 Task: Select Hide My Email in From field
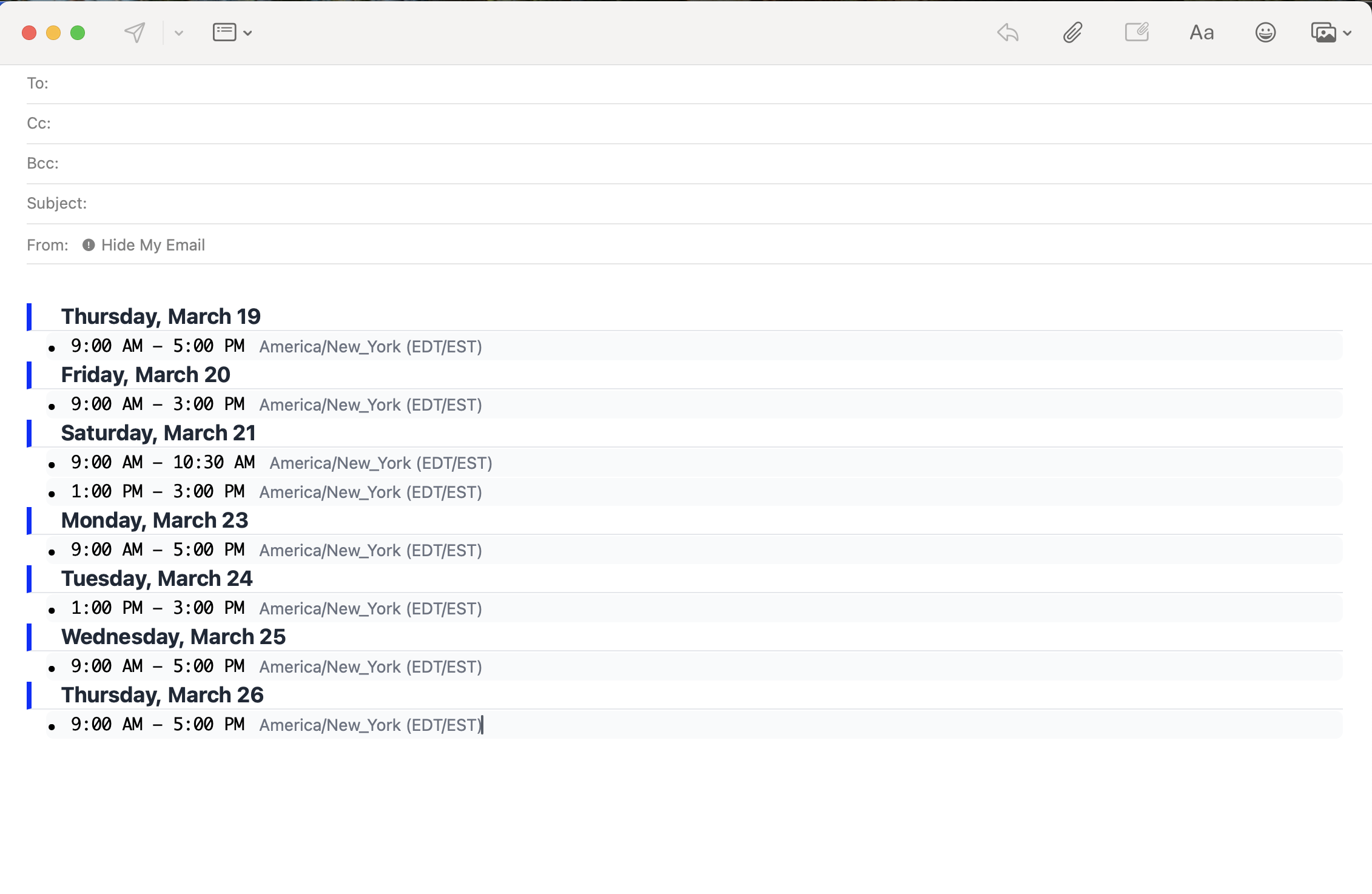tap(153, 245)
